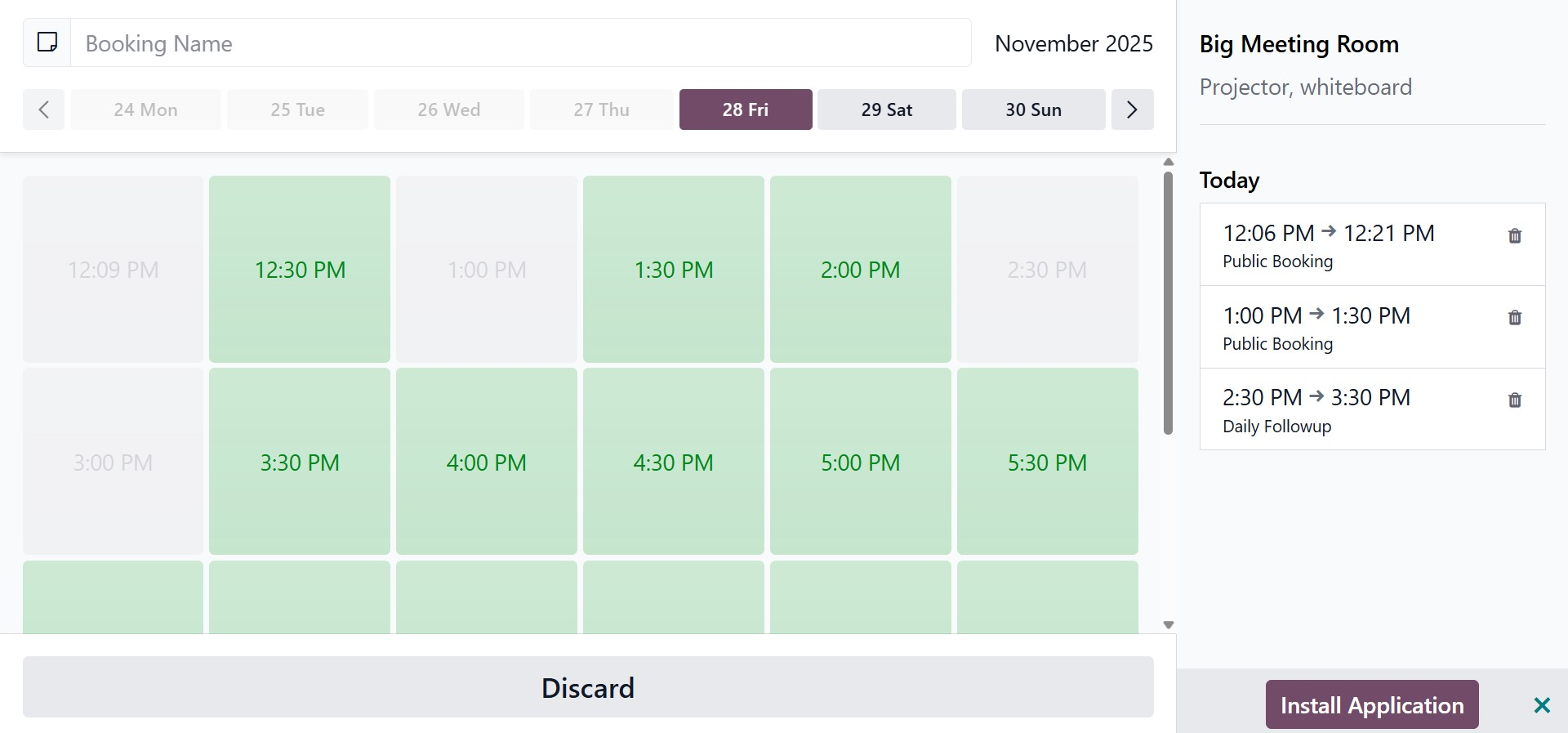Select the 4:00 PM time slot
The width and height of the screenshot is (1568, 733).
[486, 463]
